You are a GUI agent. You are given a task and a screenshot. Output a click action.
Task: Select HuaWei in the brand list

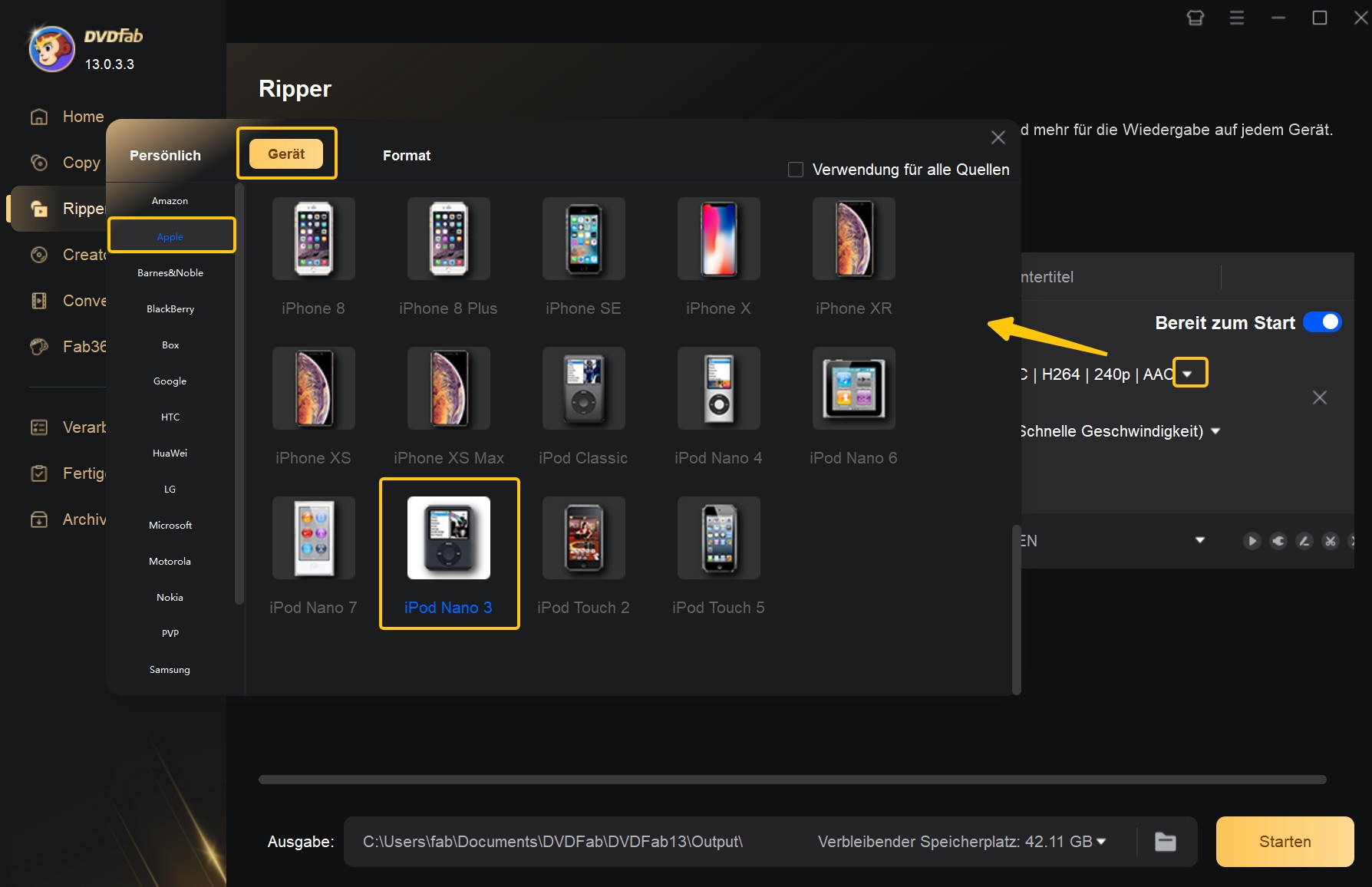[x=170, y=453]
